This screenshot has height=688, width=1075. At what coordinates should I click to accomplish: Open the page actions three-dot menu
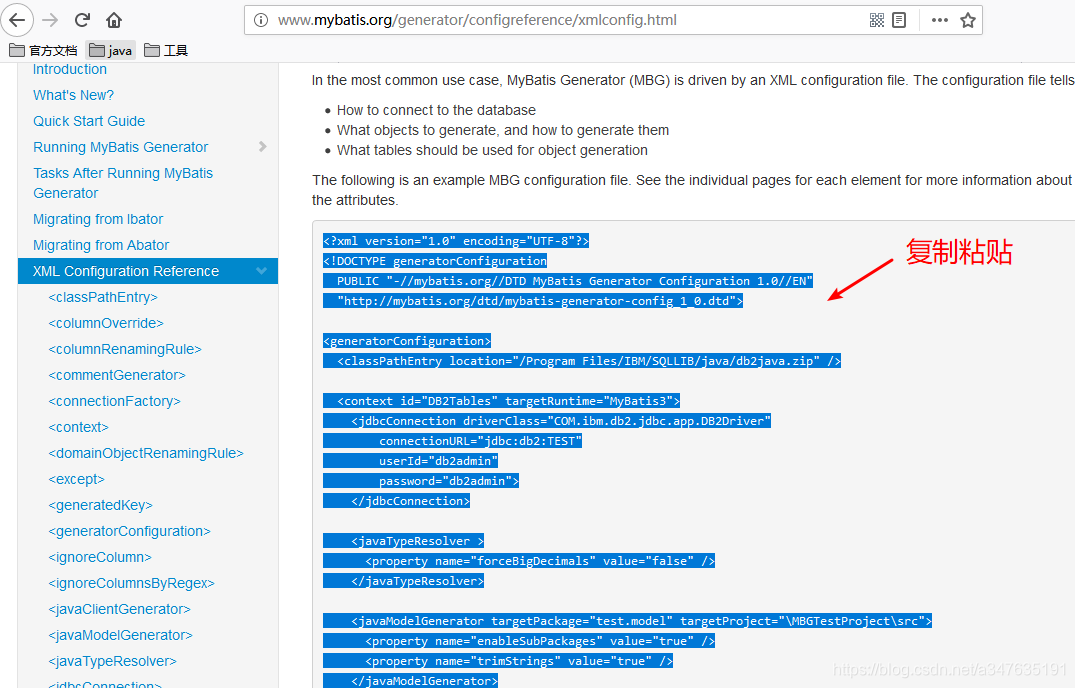(x=939, y=20)
